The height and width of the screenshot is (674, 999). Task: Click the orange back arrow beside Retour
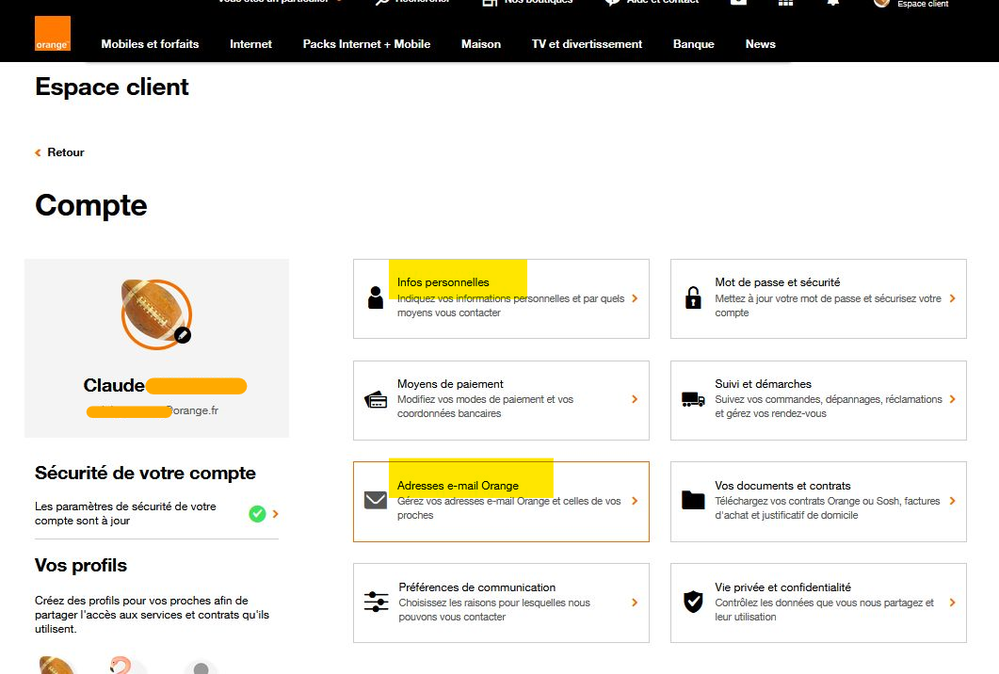pos(38,152)
